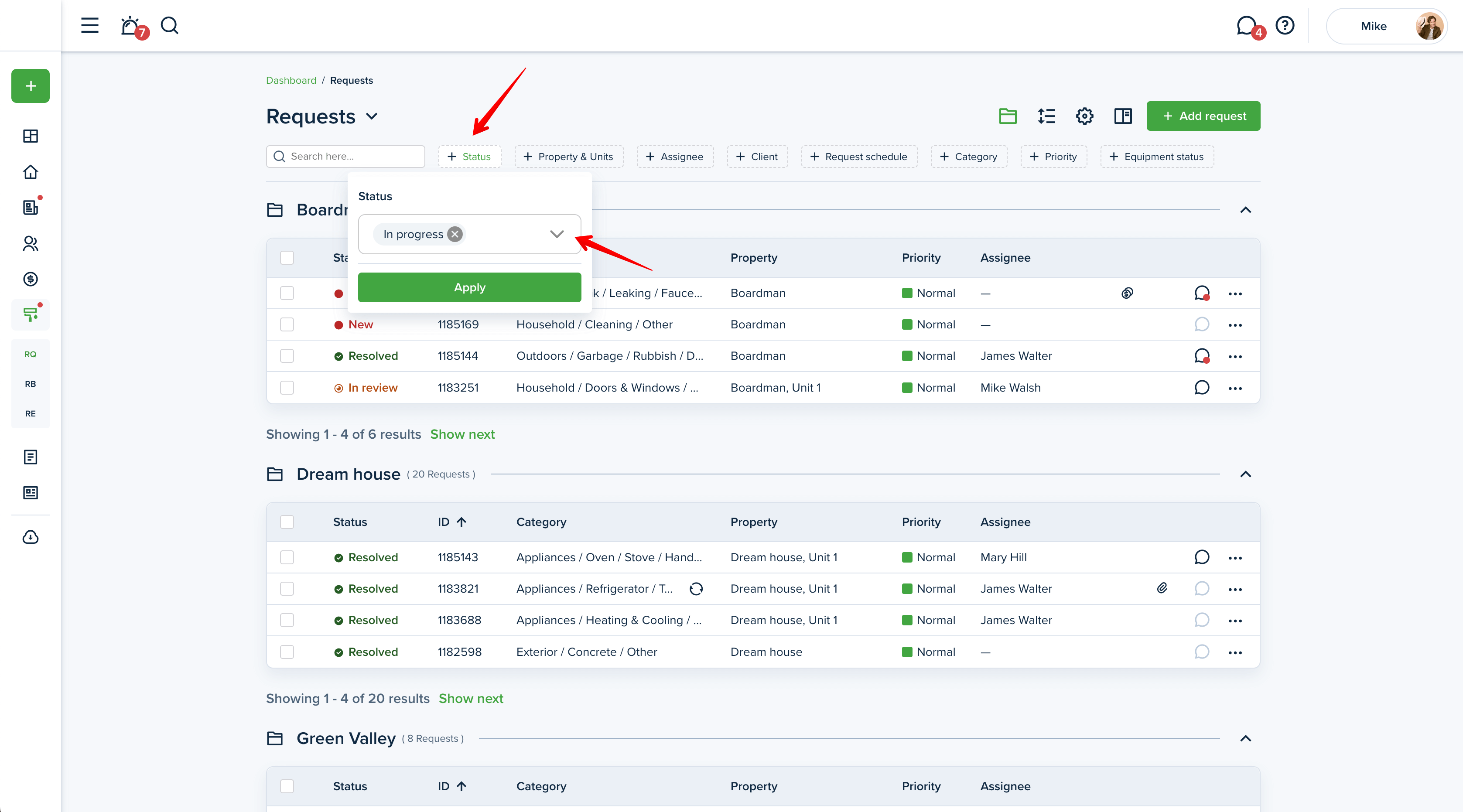Select all requests in the Dream house table
This screenshot has height=812, width=1463.
point(287,522)
